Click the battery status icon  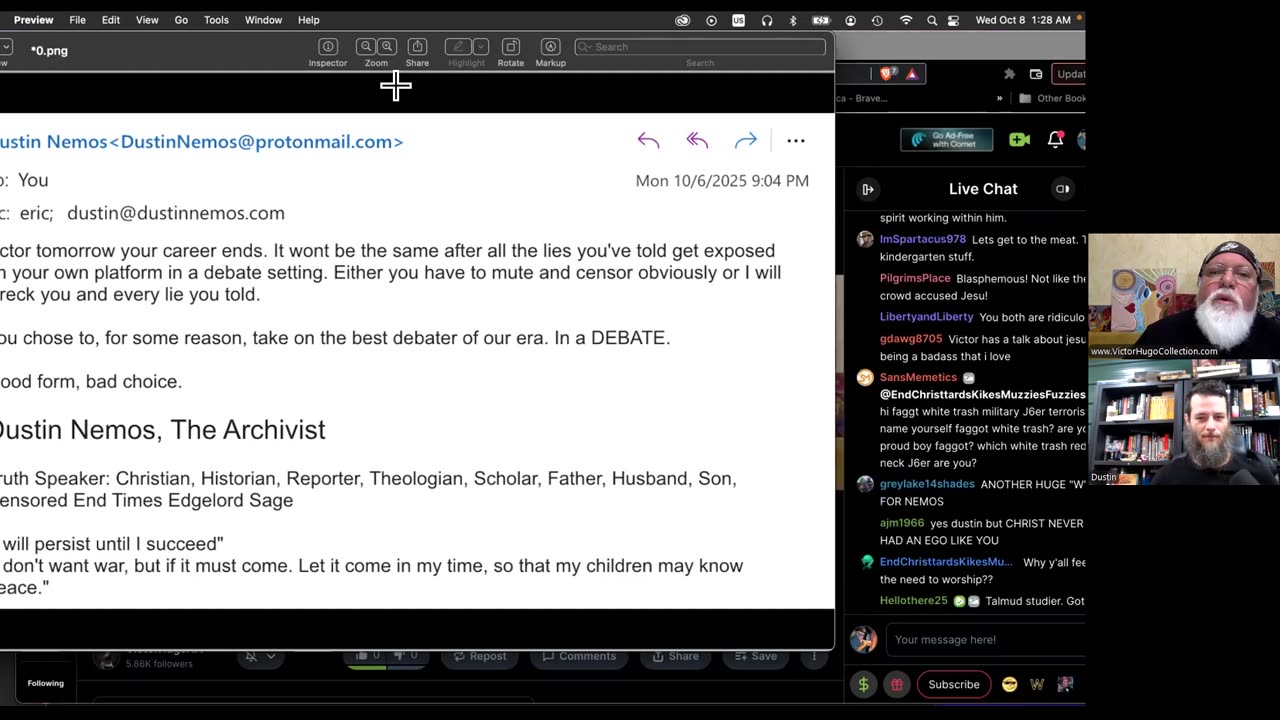821,20
